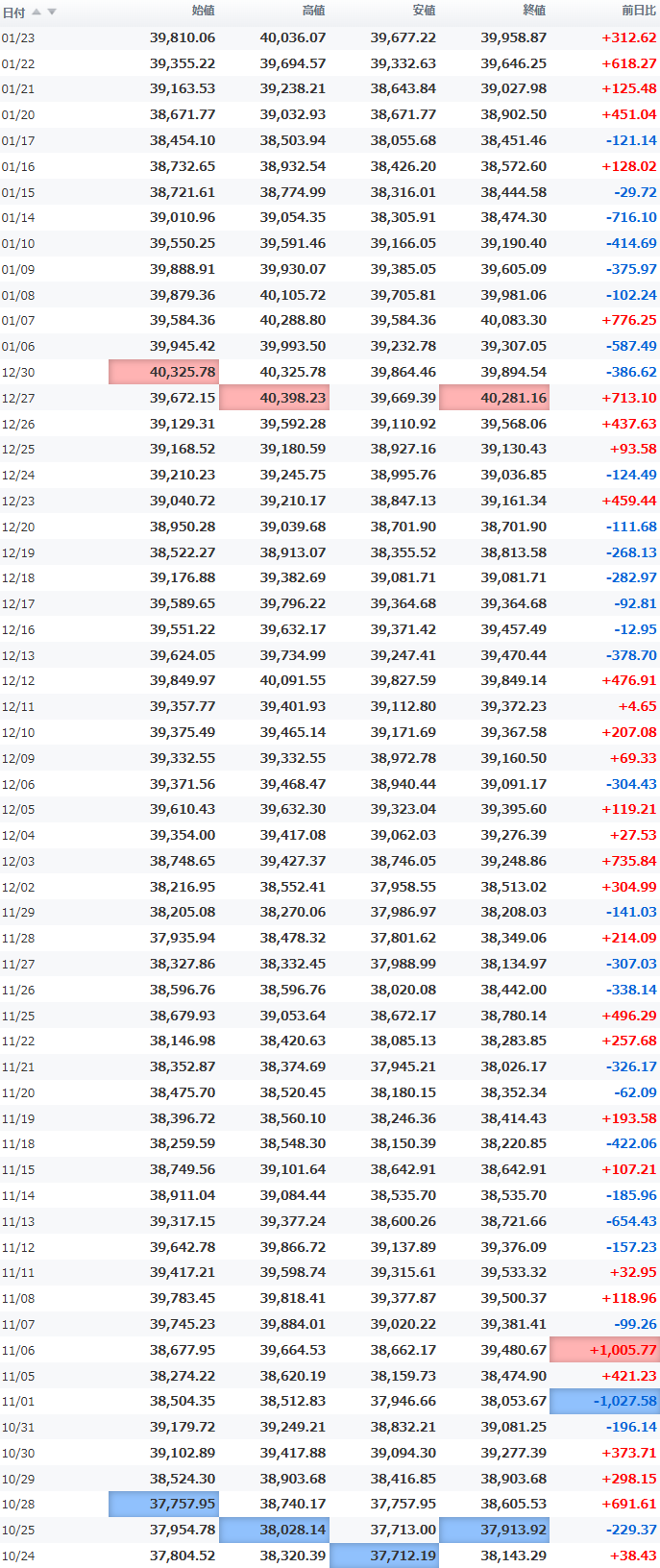Select opening price 39,783.45 on 11/08
The height and width of the screenshot is (1568, 660).
click(x=183, y=1298)
